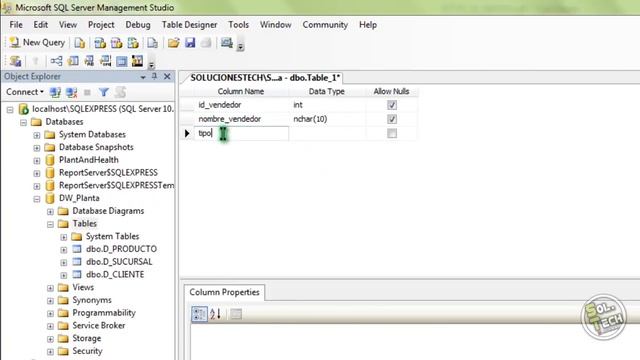
Task: Select the Programmability folder
Action: (104, 313)
